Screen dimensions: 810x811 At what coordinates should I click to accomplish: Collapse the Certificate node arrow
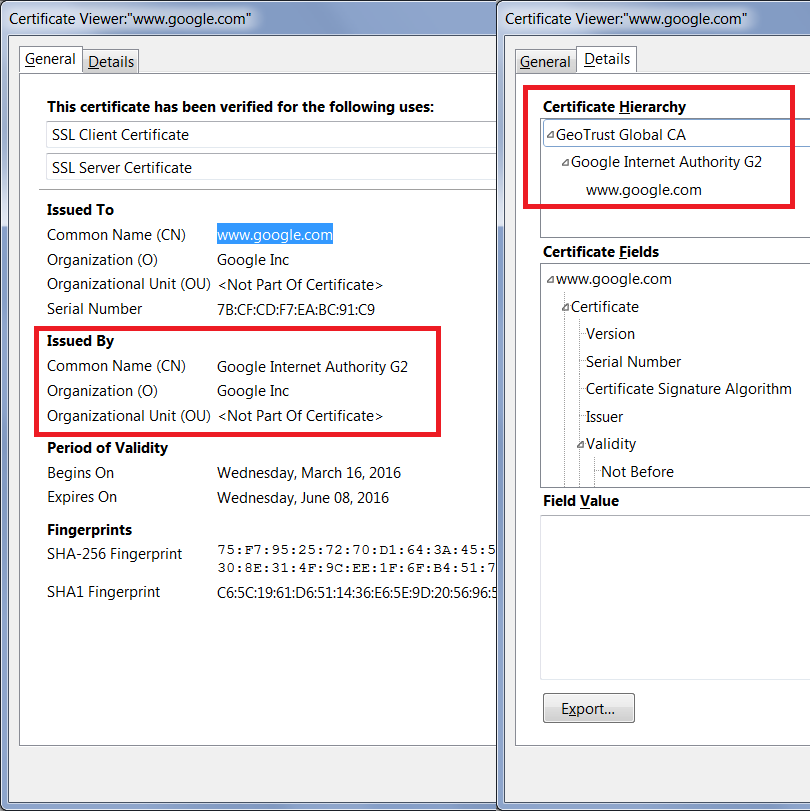click(565, 307)
